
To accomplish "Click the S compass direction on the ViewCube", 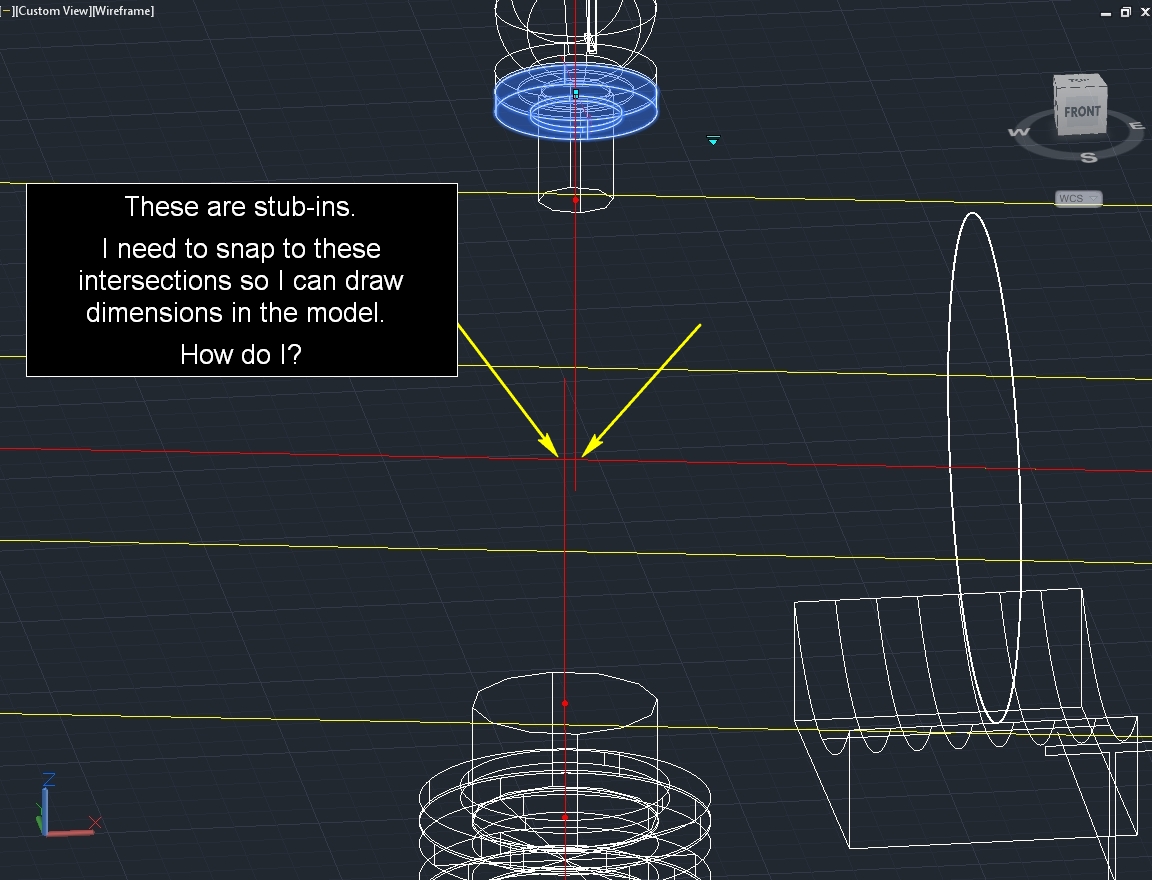I will pos(1089,157).
